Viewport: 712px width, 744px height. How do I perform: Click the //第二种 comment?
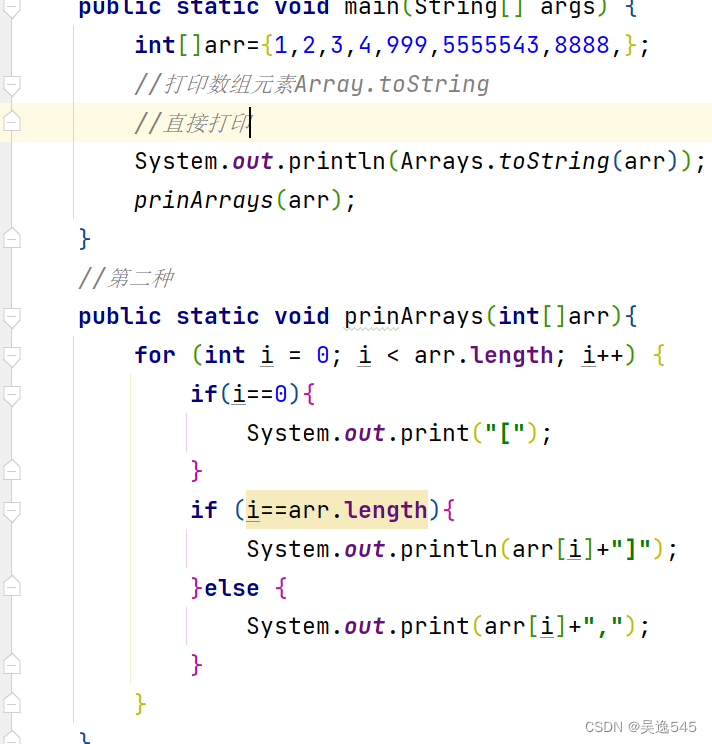[126, 278]
